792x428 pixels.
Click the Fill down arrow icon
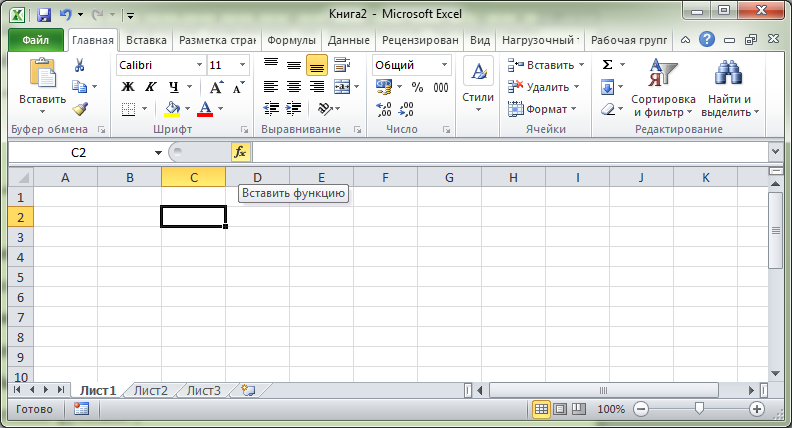click(x=607, y=87)
